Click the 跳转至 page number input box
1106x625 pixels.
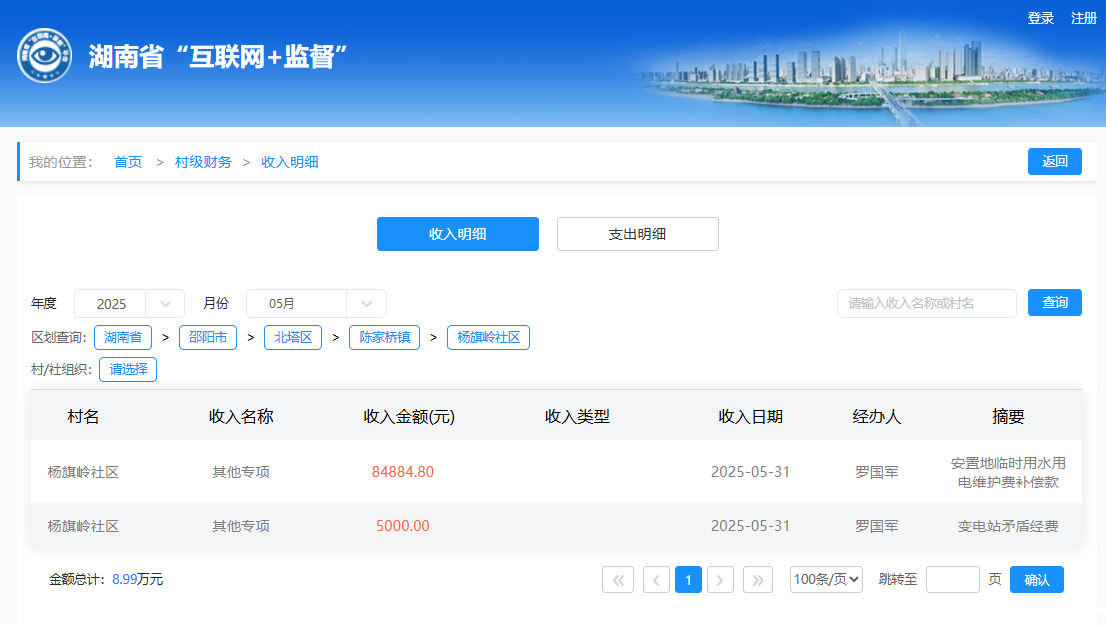[952, 580]
